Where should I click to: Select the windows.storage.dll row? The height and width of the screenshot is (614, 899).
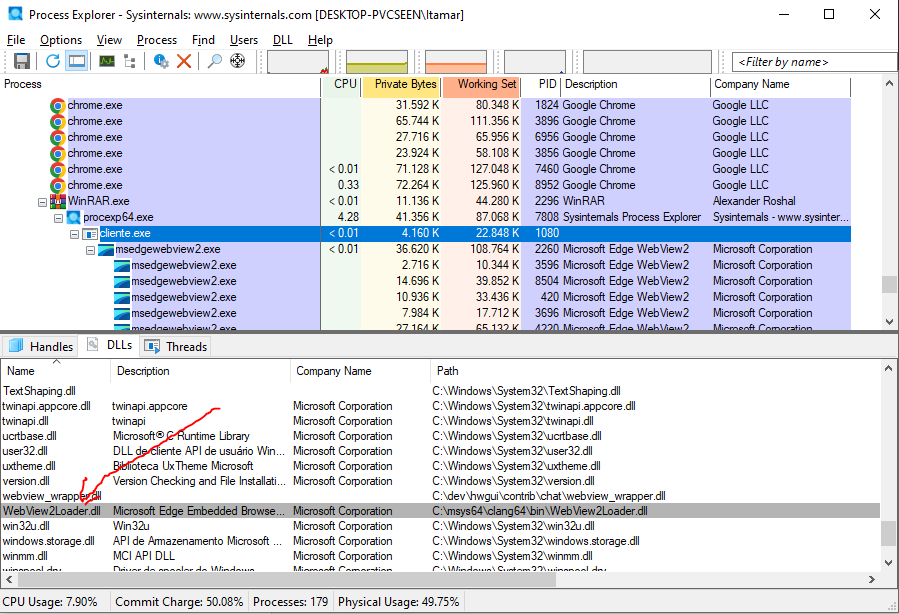[x=440, y=541]
